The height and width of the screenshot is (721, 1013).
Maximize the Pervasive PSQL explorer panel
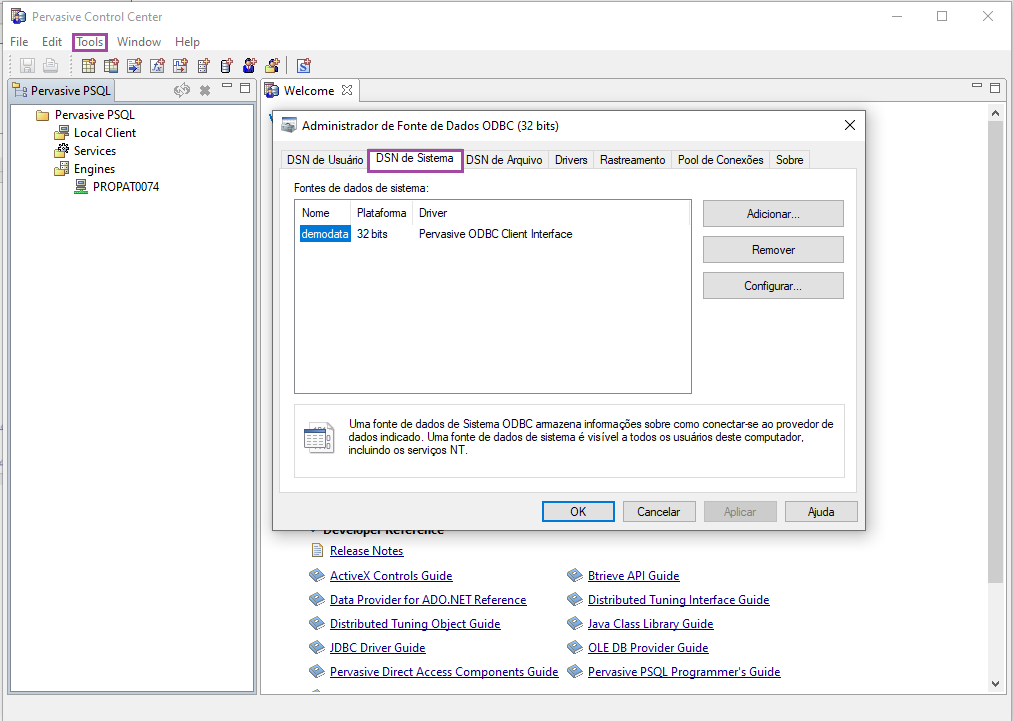pos(245,88)
